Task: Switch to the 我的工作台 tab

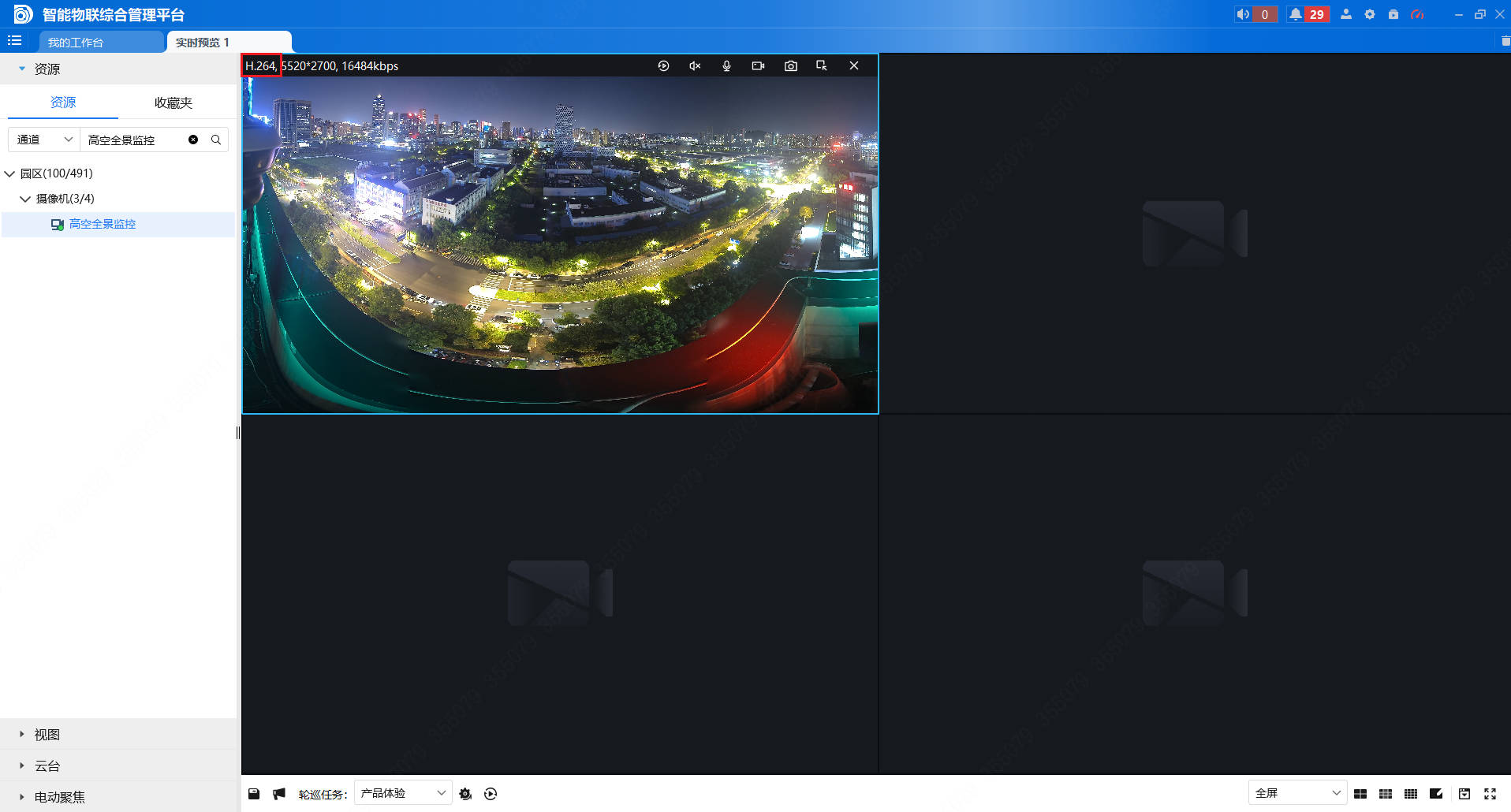Action: (76, 43)
